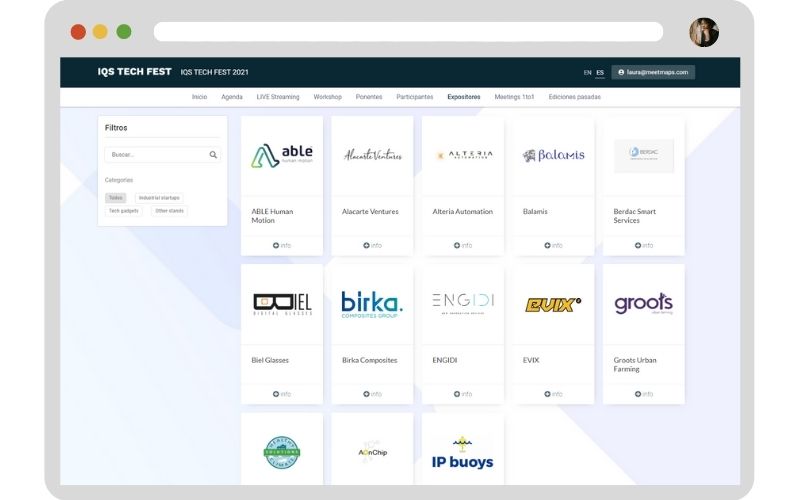Image resolution: width=800 pixels, height=500 pixels.
Task: Click the Balamis exhibitor name
Action: point(535,211)
